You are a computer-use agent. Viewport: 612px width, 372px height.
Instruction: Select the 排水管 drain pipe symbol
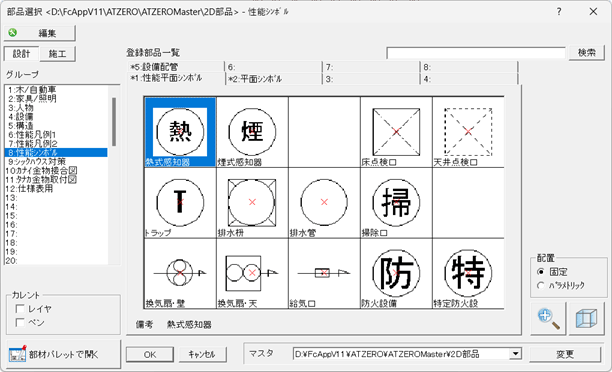[324, 203]
